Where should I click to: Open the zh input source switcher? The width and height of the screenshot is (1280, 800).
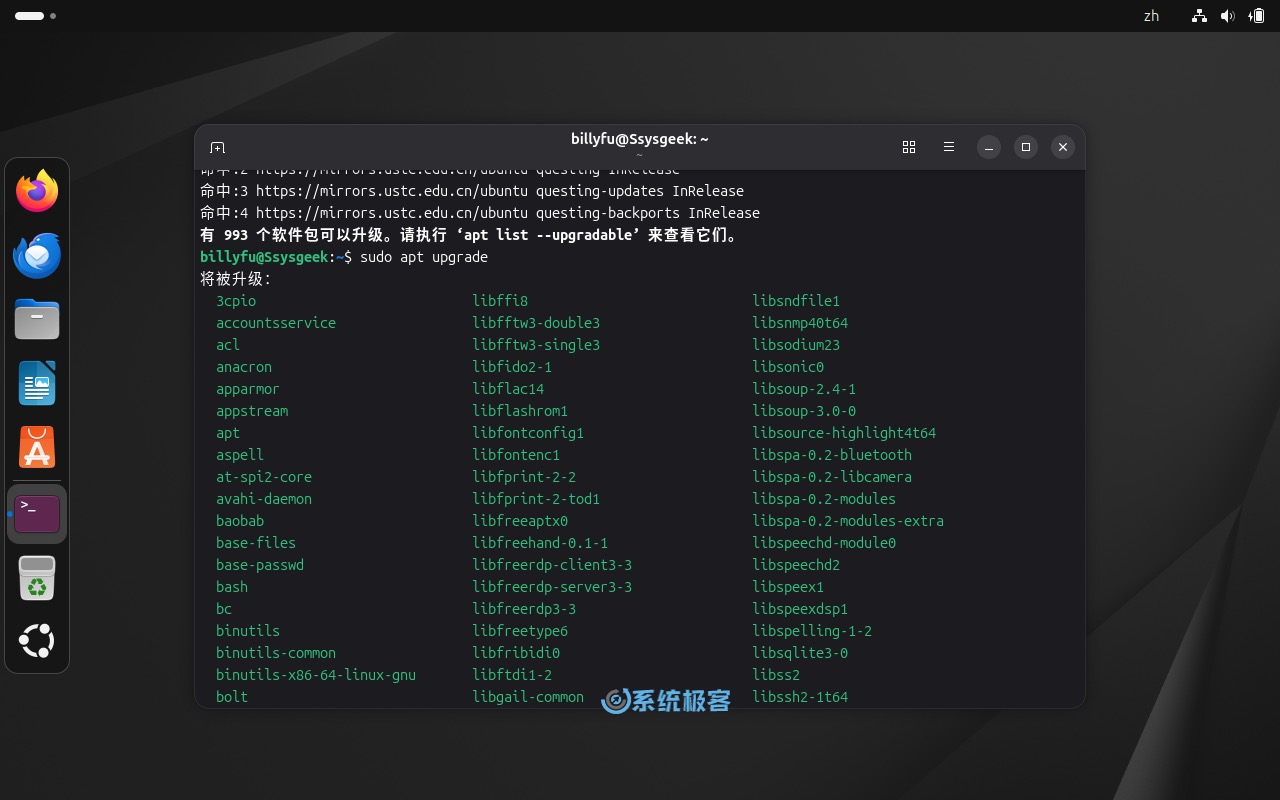point(1150,16)
